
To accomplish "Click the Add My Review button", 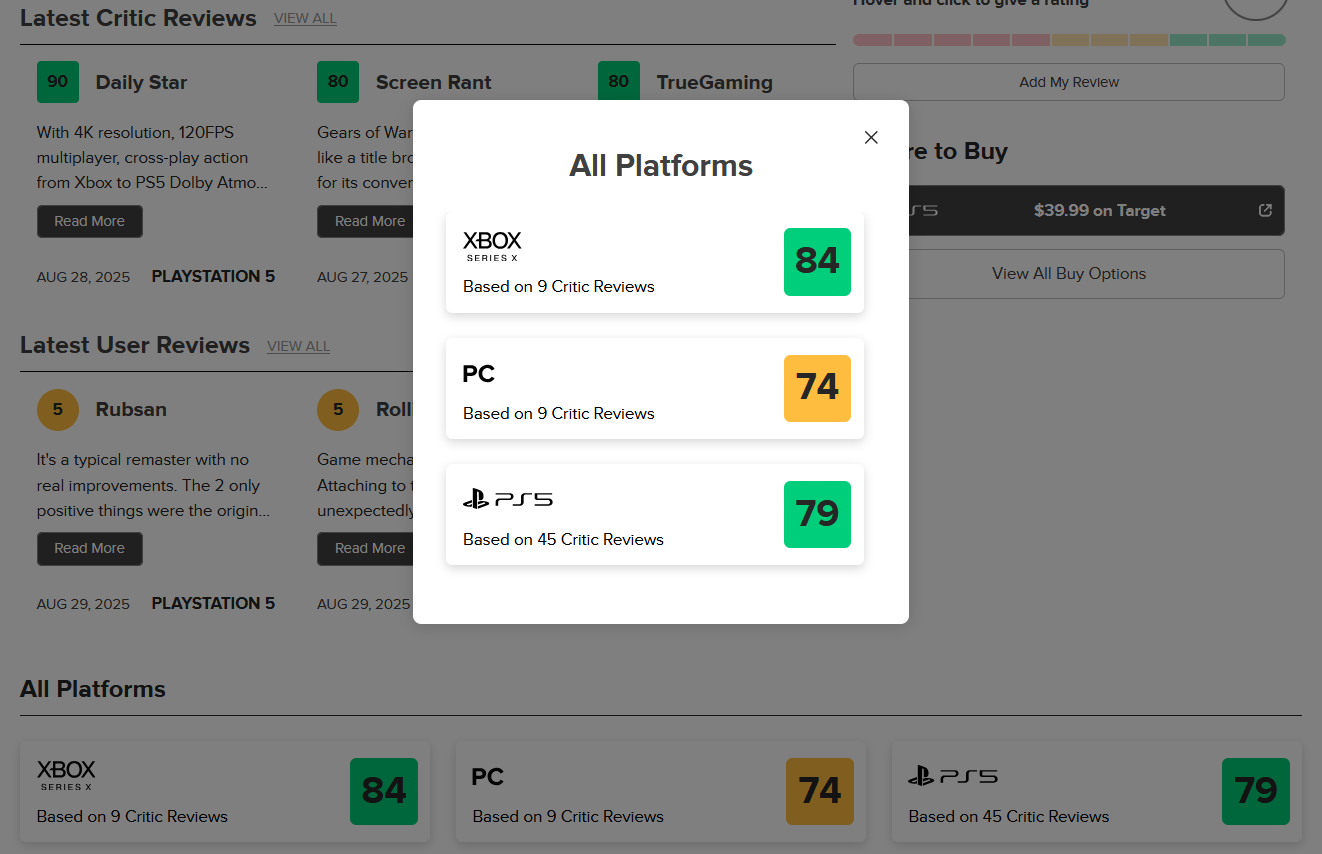I will 1068,82.
